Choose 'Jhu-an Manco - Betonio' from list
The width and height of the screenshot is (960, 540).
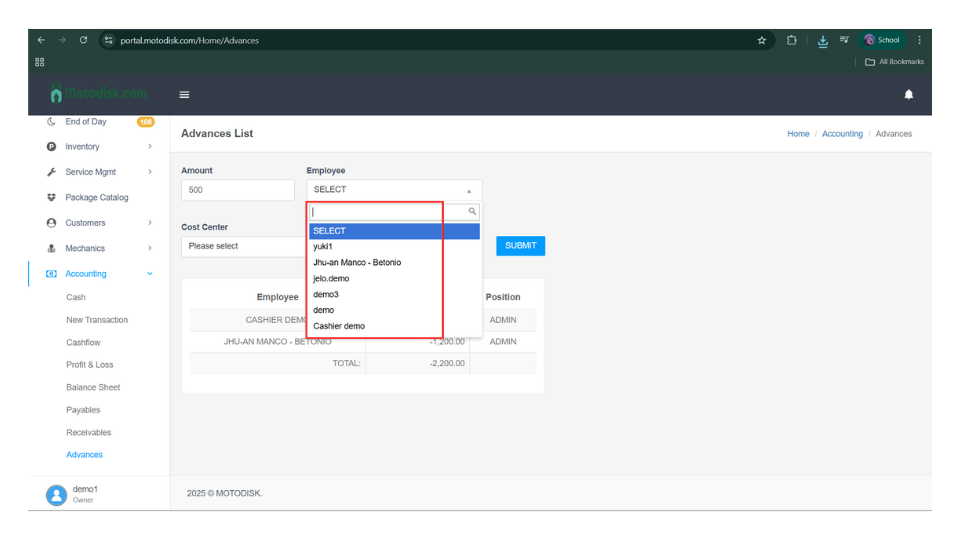point(357,263)
